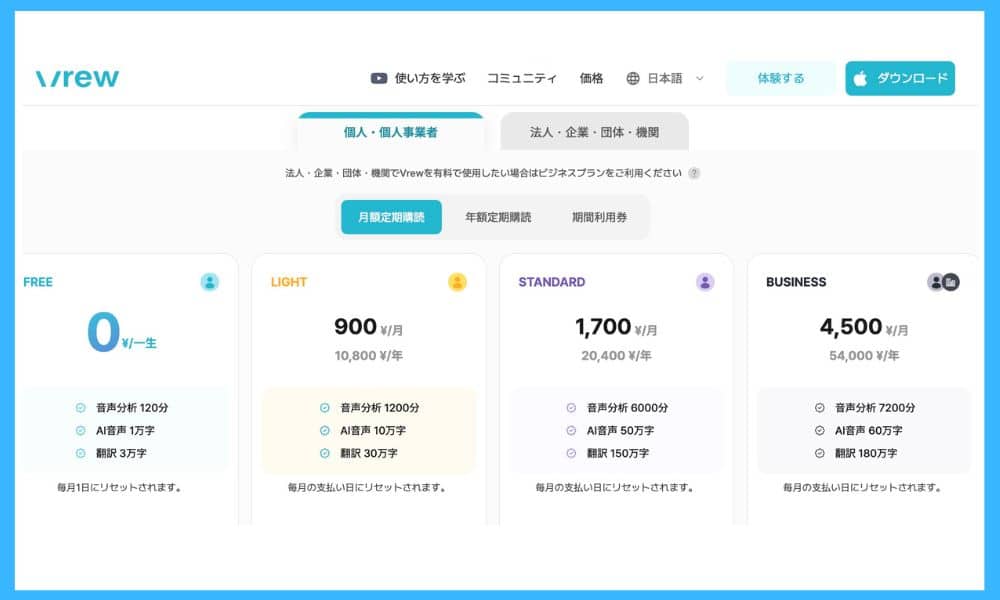Click the Vrew logo
The height and width of the screenshot is (600, 1000).
(77, 78)
